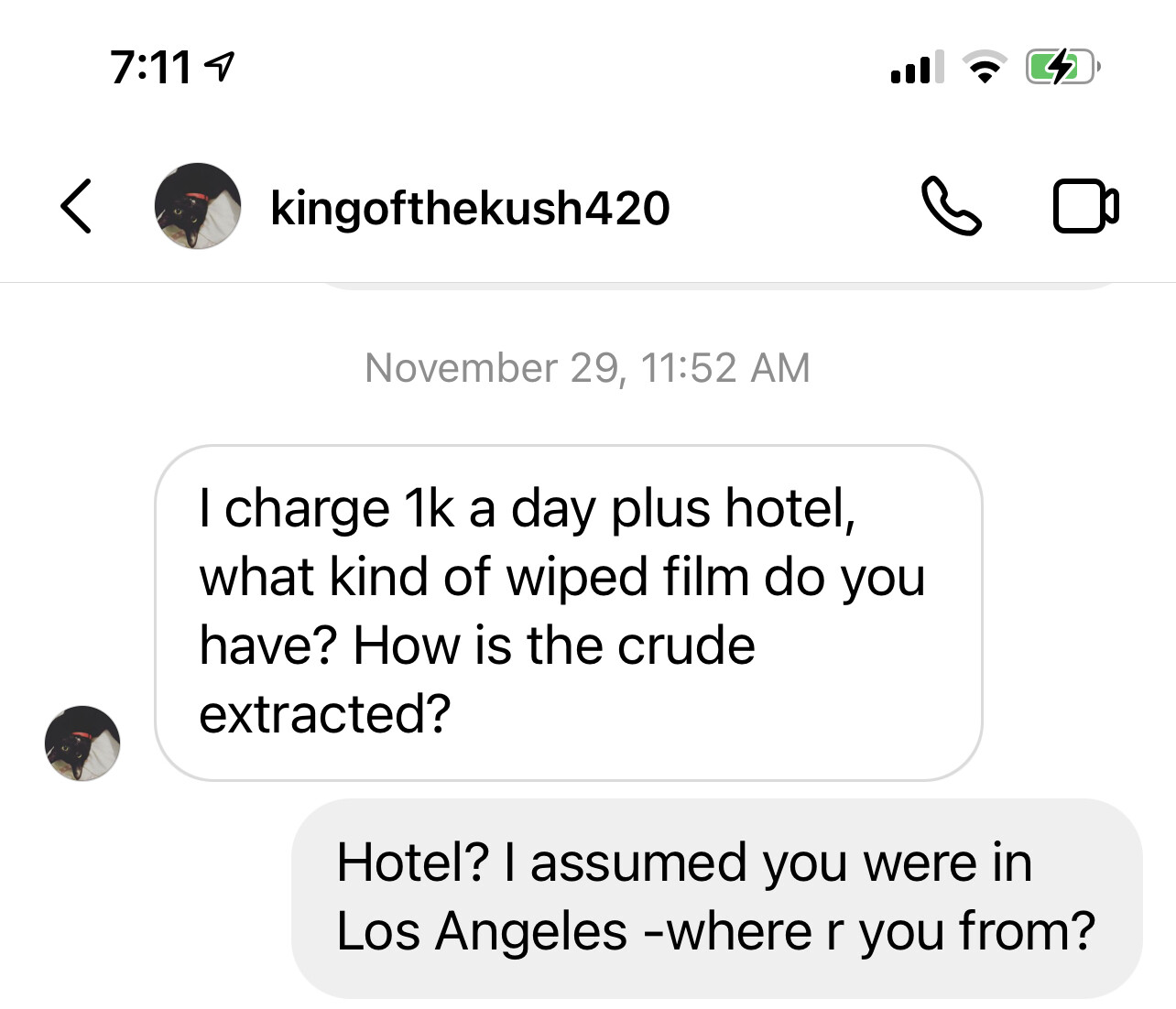1176x1009 pixels.
Task: Start a video chat with camera icon
Action: pyautogui.click(x=1085, y=207)
